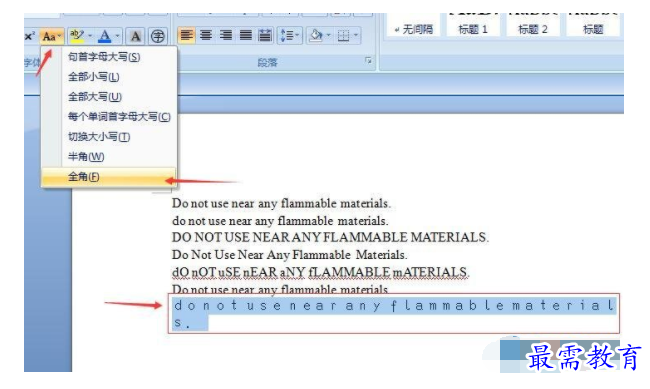Viewport: 650px width, 389px height.
Task: Choose 切换大小写(T) toggle case
Action: (x=109, y=136)
